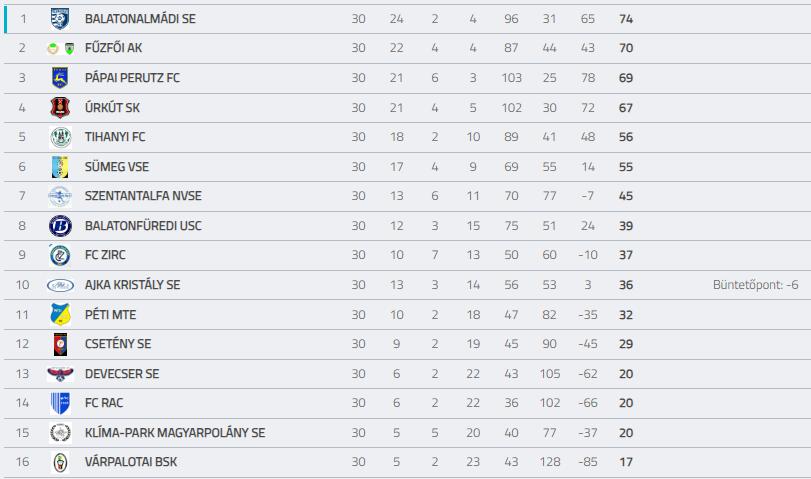Image resolution: width=811 pixels, height=479 pixels.
Task: Select the Úrkút SK red shield logo
Action: [60, 108]
